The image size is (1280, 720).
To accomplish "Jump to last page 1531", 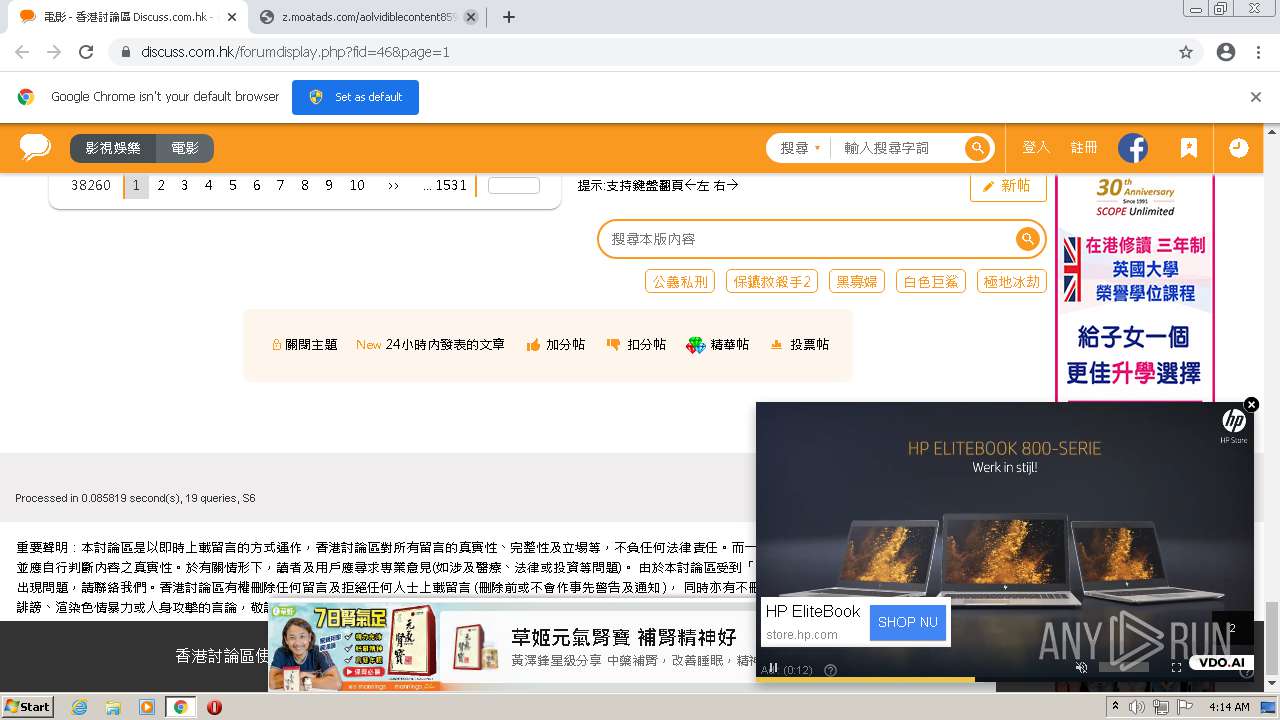I will [x=445, y=185].
